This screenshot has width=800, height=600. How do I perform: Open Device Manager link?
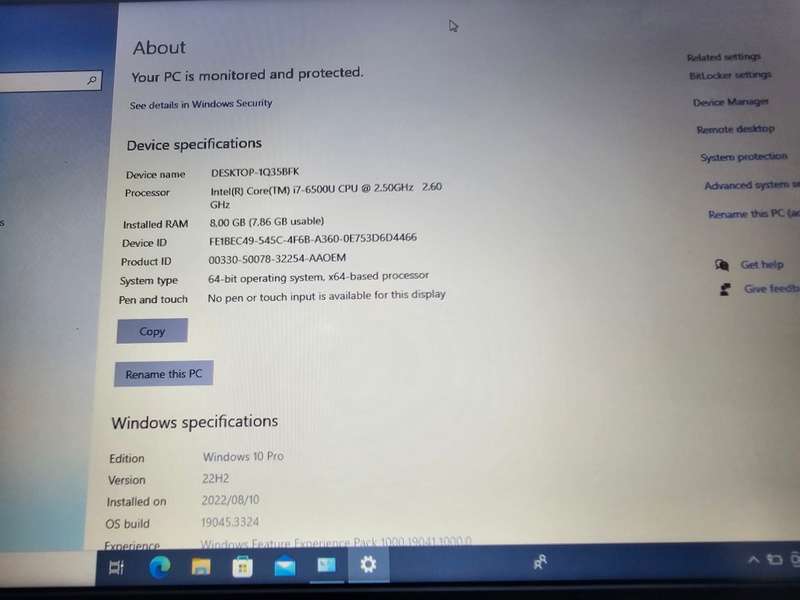click(x=731, y=102)
